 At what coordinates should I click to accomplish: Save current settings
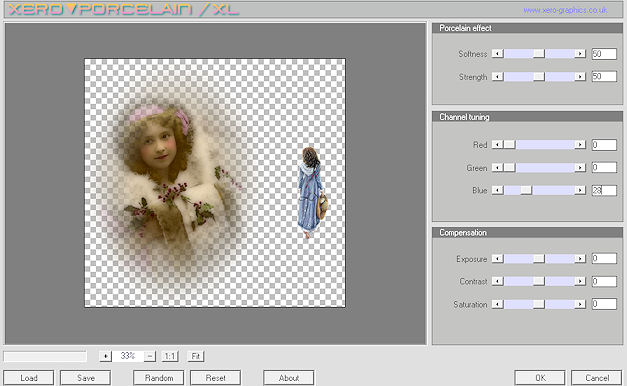86,378
